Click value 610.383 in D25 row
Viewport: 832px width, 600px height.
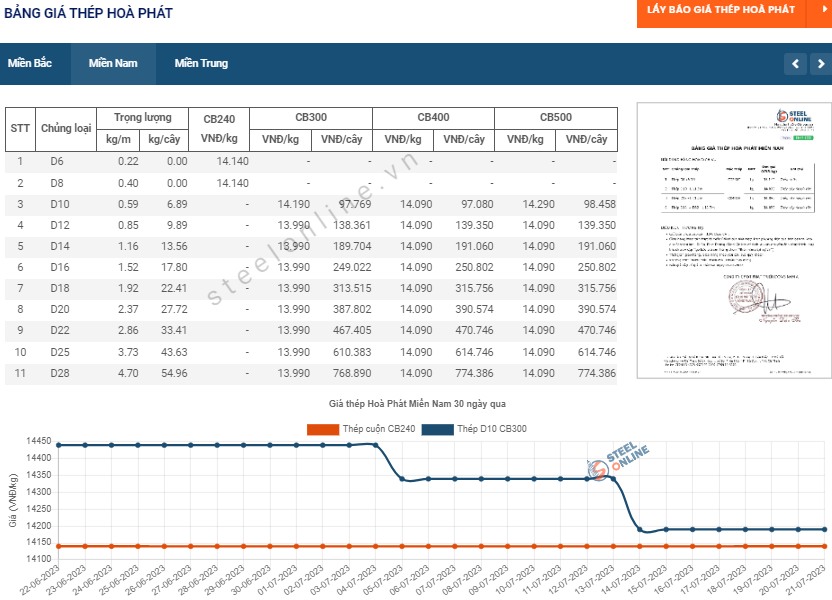[x=352, y=352]
